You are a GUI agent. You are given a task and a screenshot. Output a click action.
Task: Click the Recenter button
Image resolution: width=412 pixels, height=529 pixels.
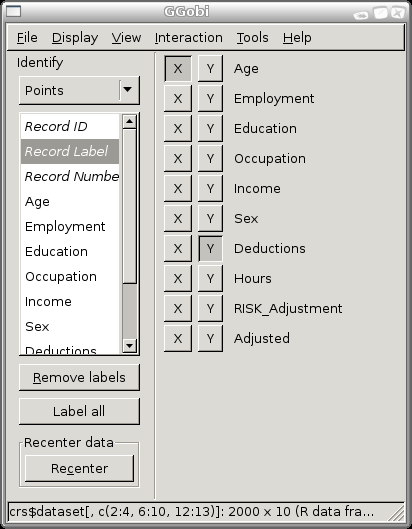[x=79, y=468]
